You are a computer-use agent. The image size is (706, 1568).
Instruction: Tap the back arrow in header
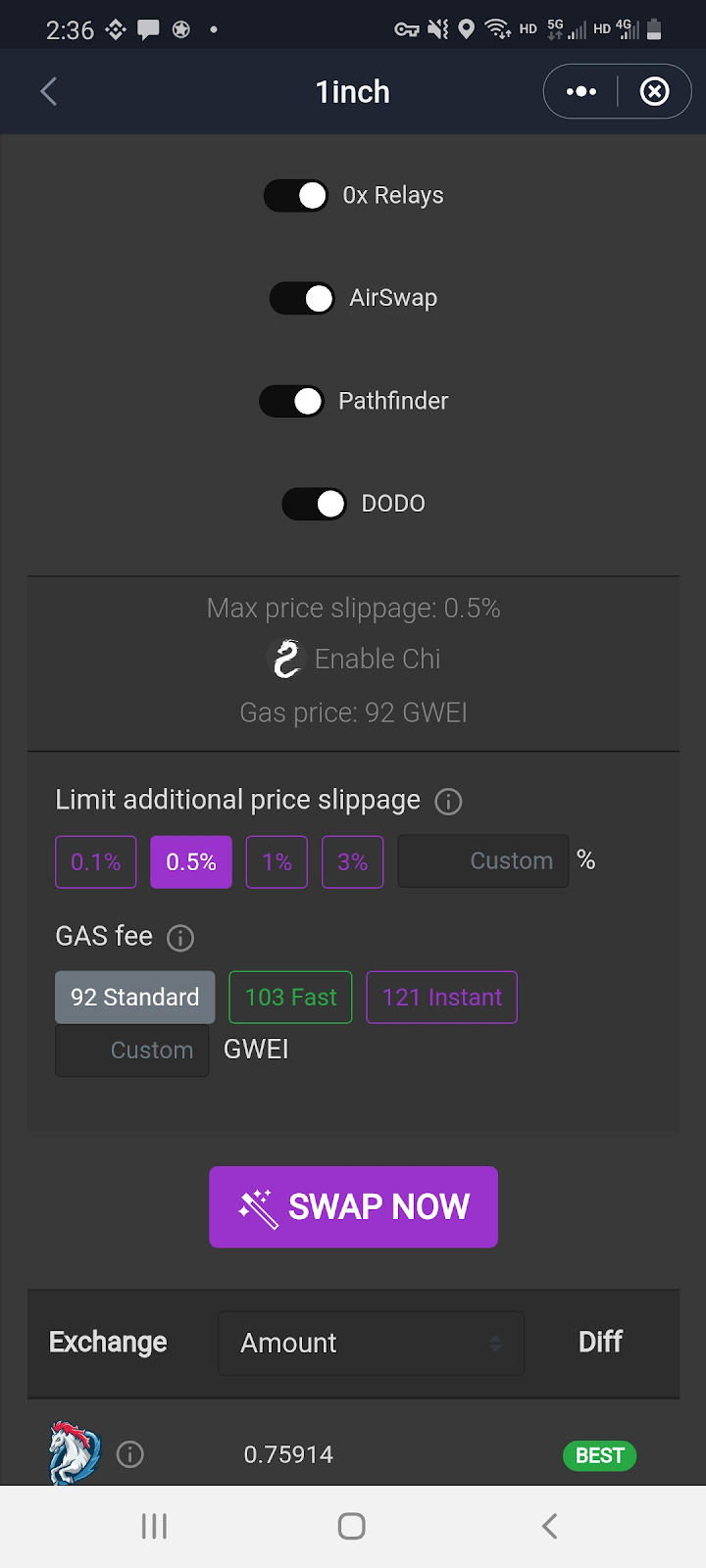click(48, 92)
